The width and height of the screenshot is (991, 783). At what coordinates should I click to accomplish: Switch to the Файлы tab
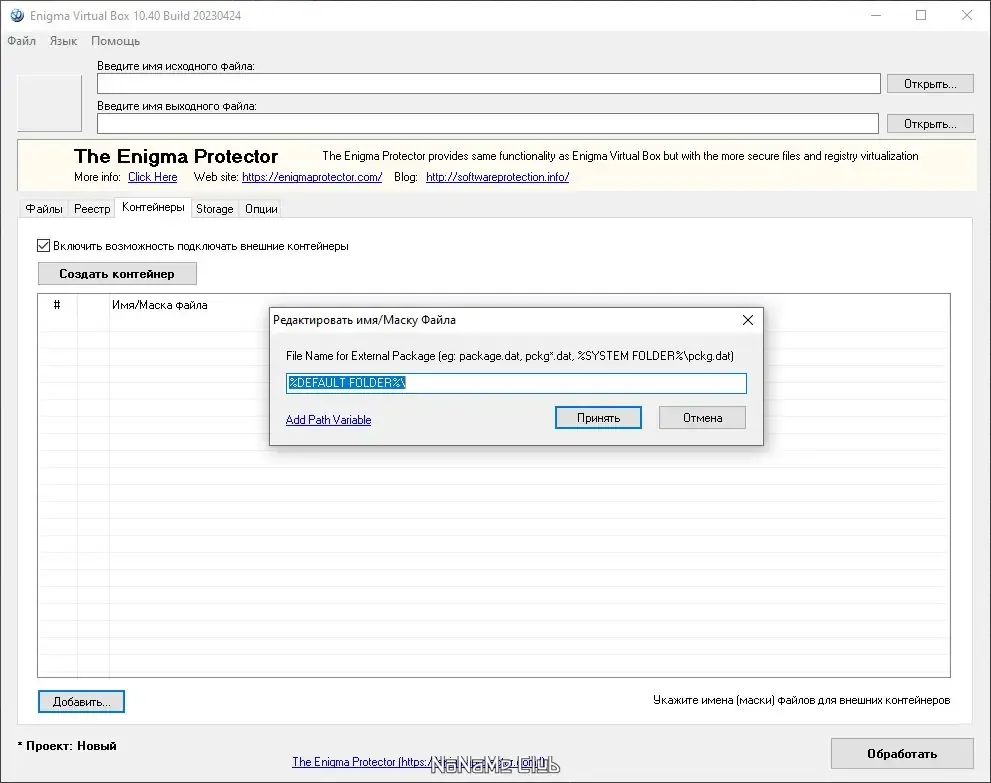tap(44, 209)
